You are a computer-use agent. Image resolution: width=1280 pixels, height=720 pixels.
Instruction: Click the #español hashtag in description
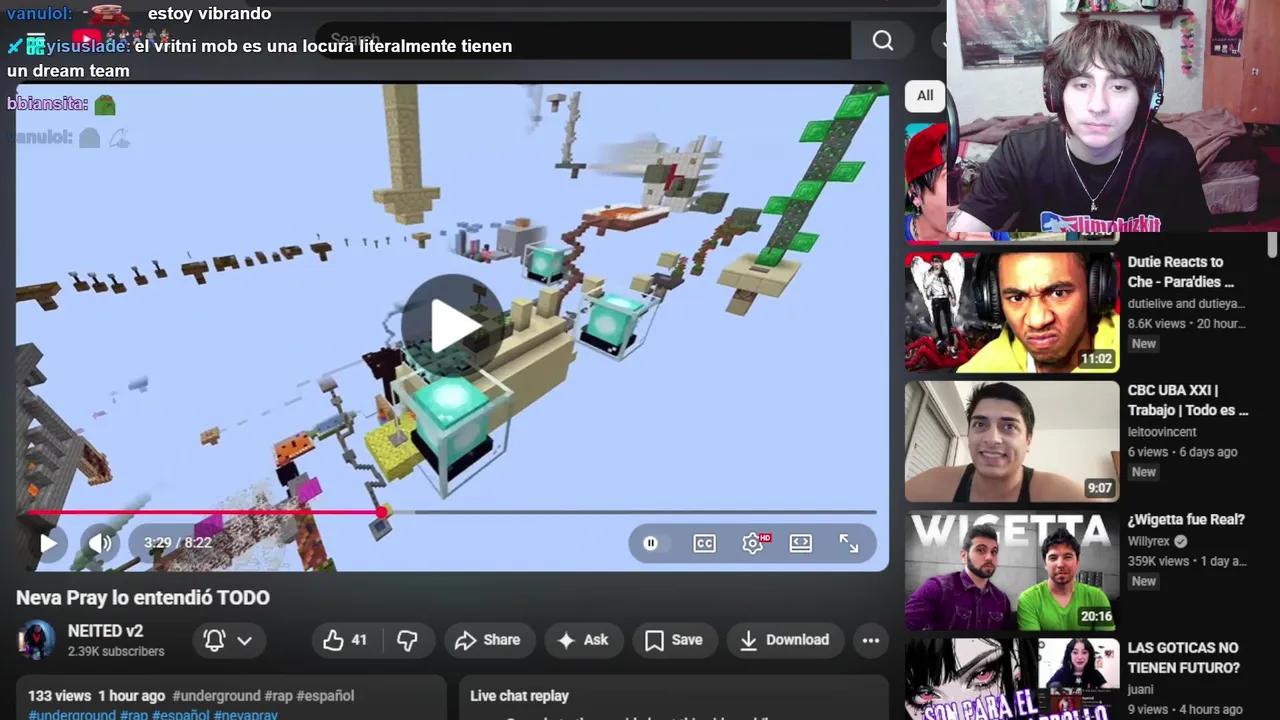[325, 696]
